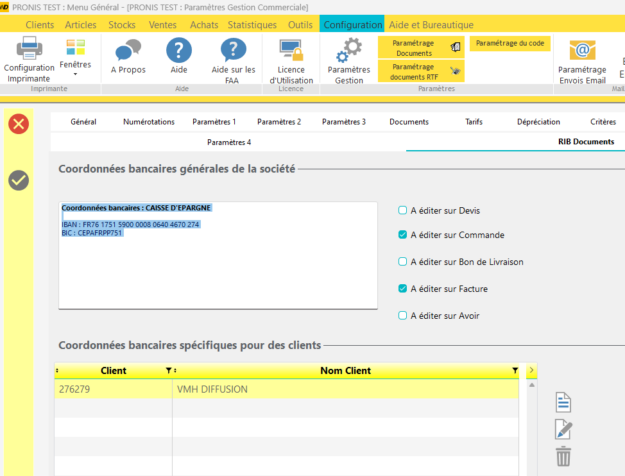Click the red cancel X icon
This screenshot has width=625, height=476.
click(19, 123)
